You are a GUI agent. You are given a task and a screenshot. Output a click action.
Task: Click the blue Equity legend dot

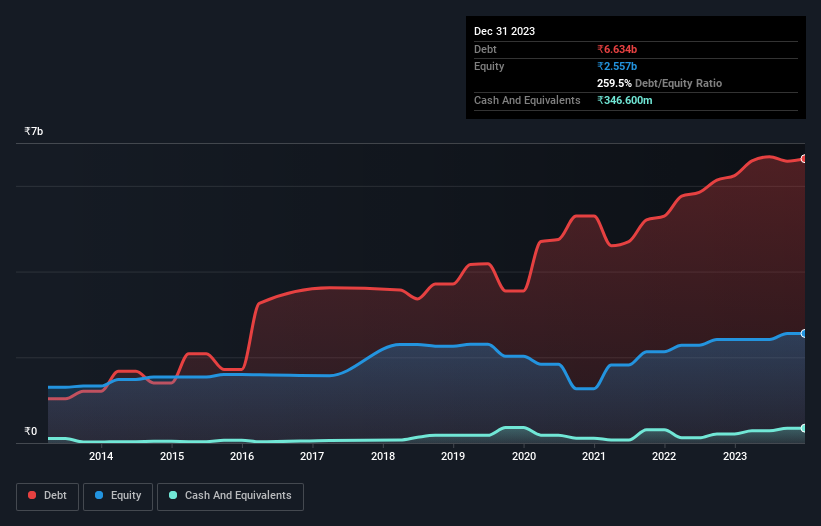[99, 495]
